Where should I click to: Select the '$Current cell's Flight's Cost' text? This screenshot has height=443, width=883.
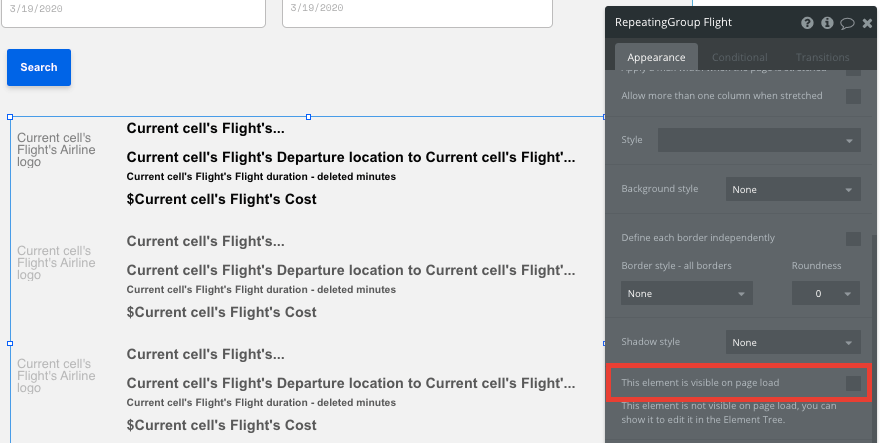pyautogui.click(x=221, y=199)
